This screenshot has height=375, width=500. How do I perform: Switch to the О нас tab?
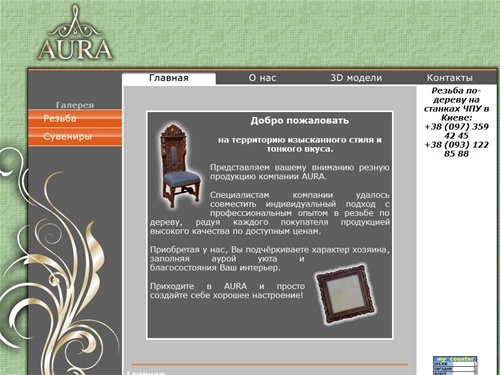262,78
